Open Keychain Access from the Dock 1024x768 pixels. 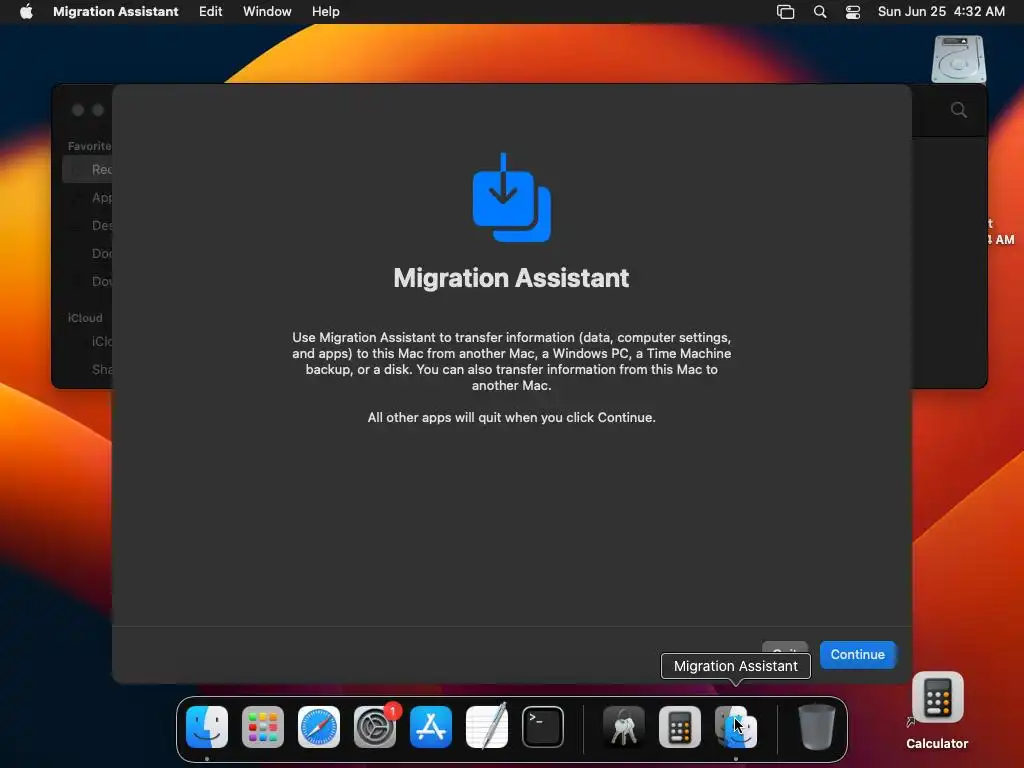click(624, 727)
